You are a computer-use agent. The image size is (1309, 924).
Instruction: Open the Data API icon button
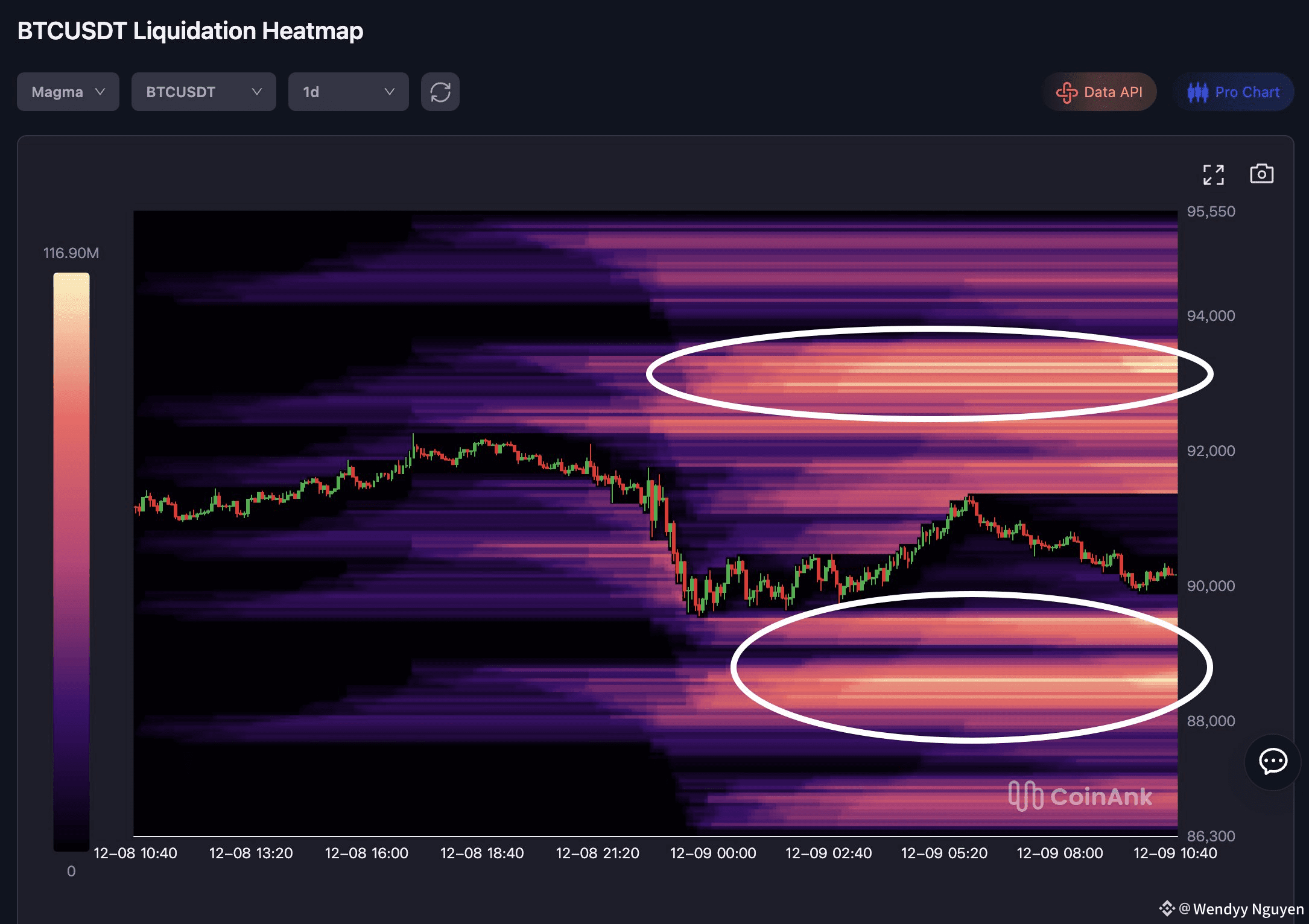pyautogui.click(x=1067, y=92)
